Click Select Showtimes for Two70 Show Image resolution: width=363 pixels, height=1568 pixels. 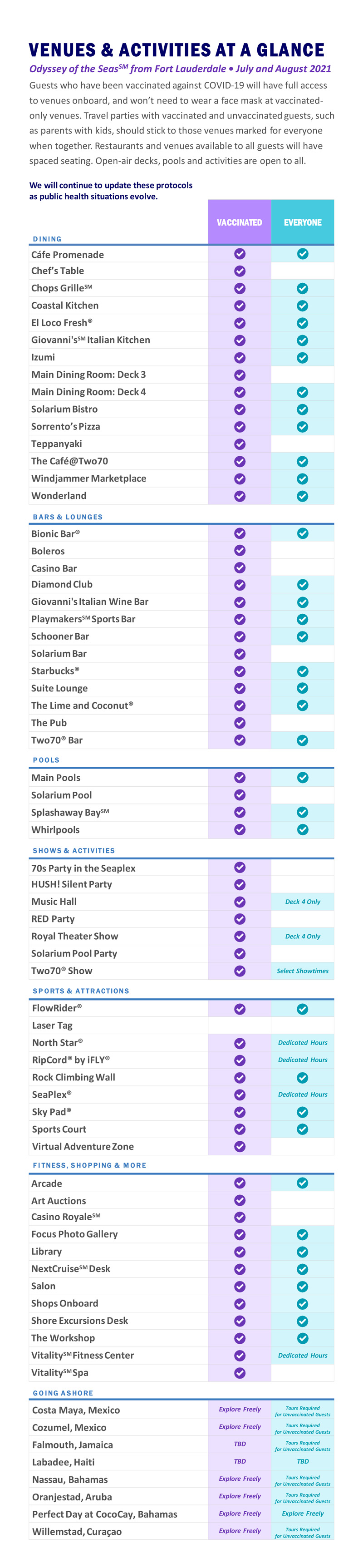[302, 971]
